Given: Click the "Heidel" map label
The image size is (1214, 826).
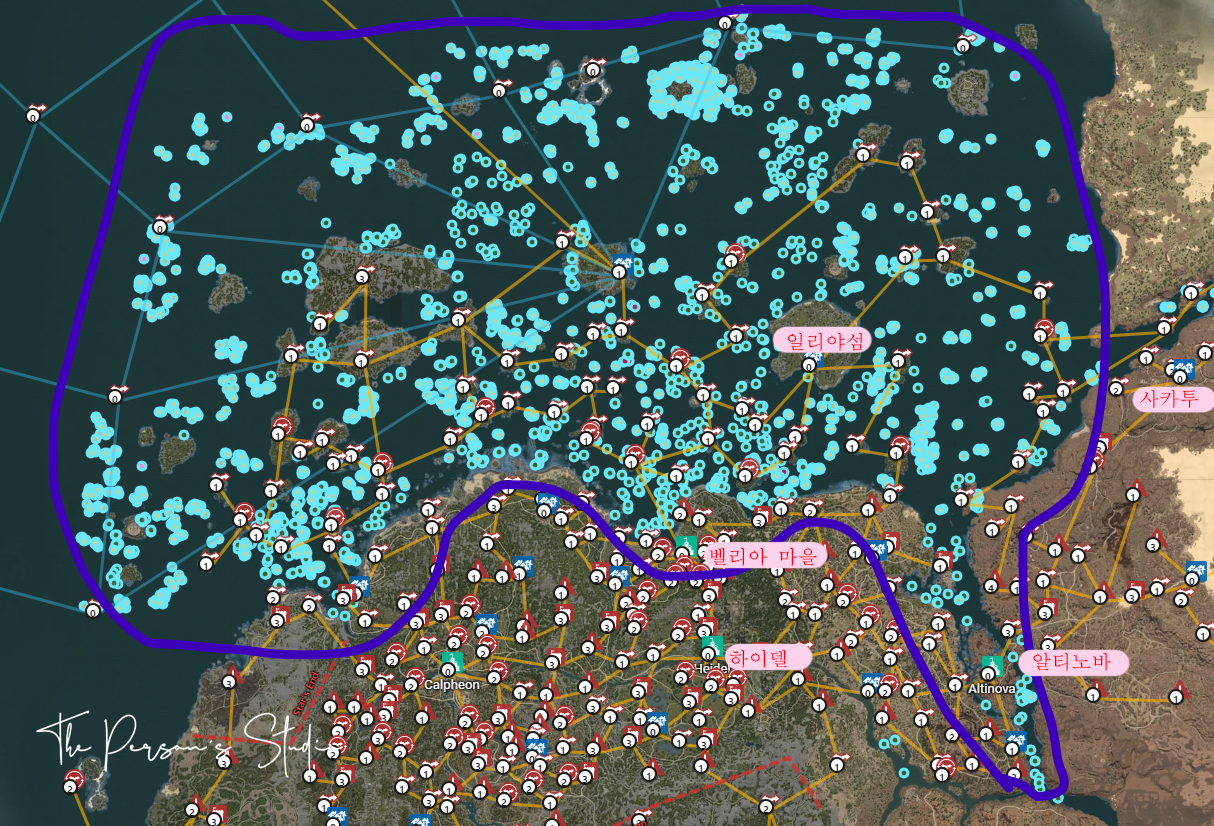Looking at the screenshot, I should click(x=711, y=667).
